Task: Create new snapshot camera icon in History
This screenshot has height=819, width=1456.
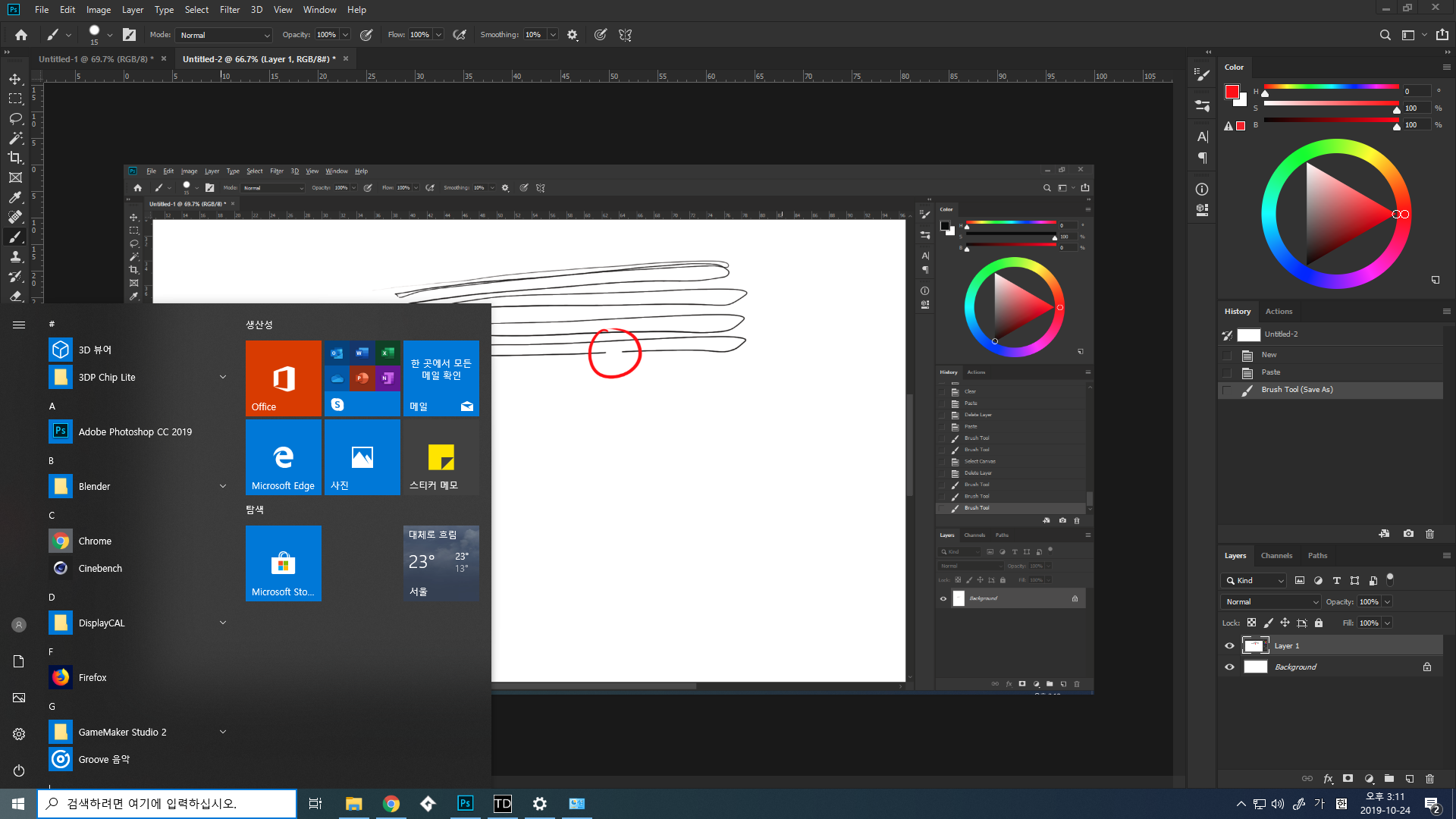Action: [1408, 534]
